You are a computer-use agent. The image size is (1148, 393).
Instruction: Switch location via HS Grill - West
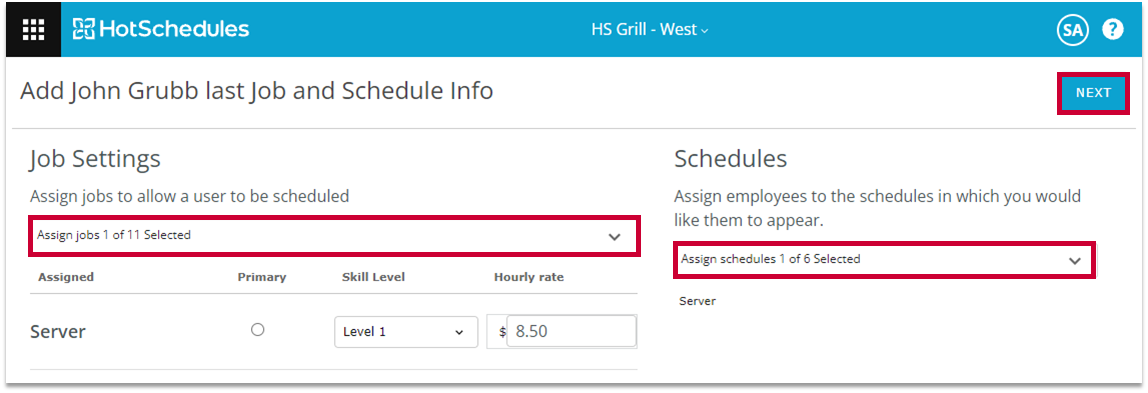pos(650,30)
